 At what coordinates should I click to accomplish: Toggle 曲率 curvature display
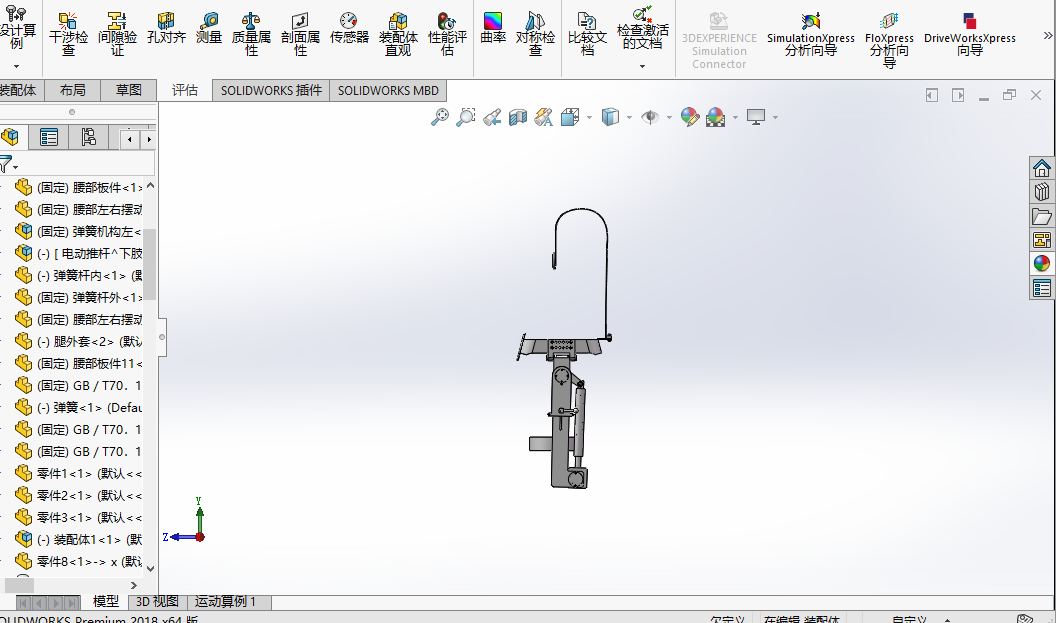(493, 28)
